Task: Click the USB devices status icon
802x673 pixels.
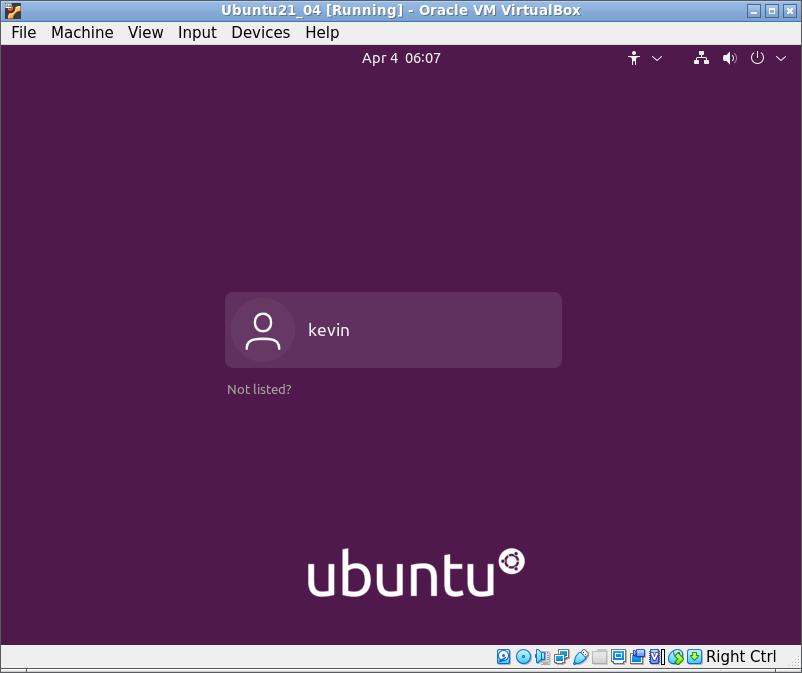Action: (x=580, y=657)
